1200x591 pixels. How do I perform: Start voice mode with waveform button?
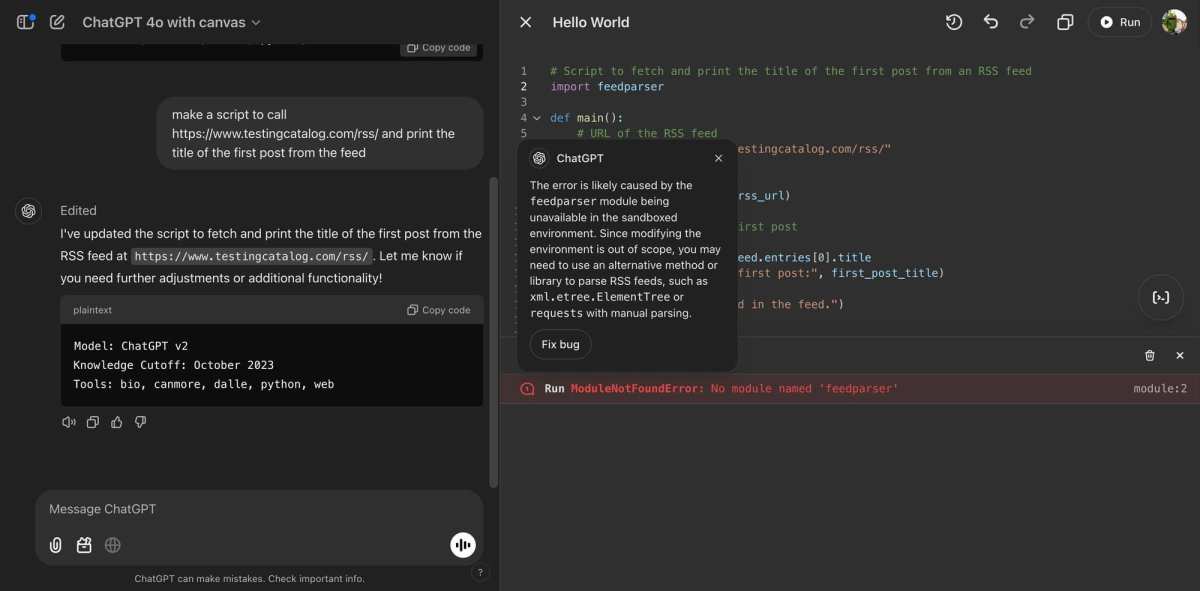pyautogui.click(x=462, y=544)
